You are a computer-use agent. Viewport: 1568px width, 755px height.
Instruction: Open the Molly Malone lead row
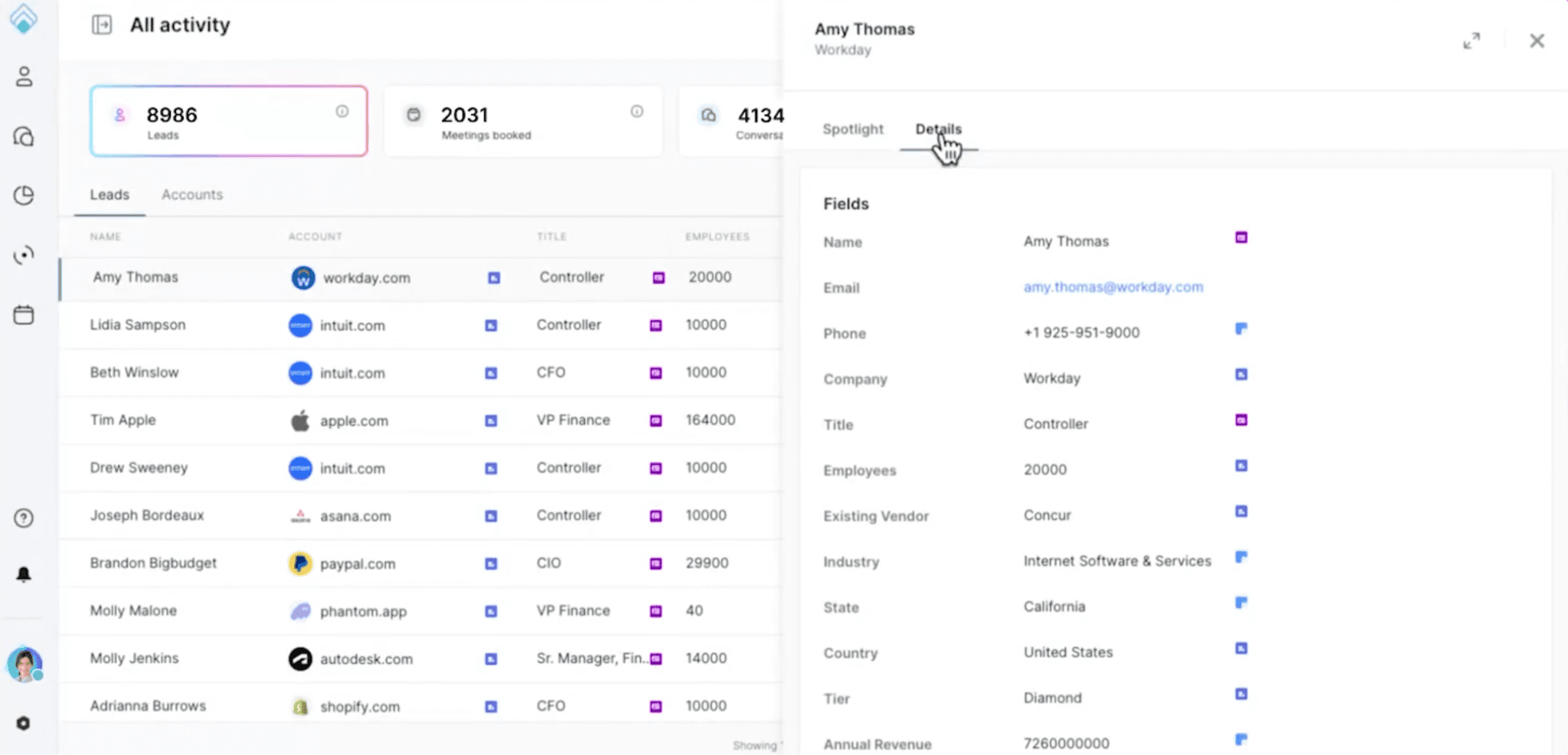(x=421, y=611)
